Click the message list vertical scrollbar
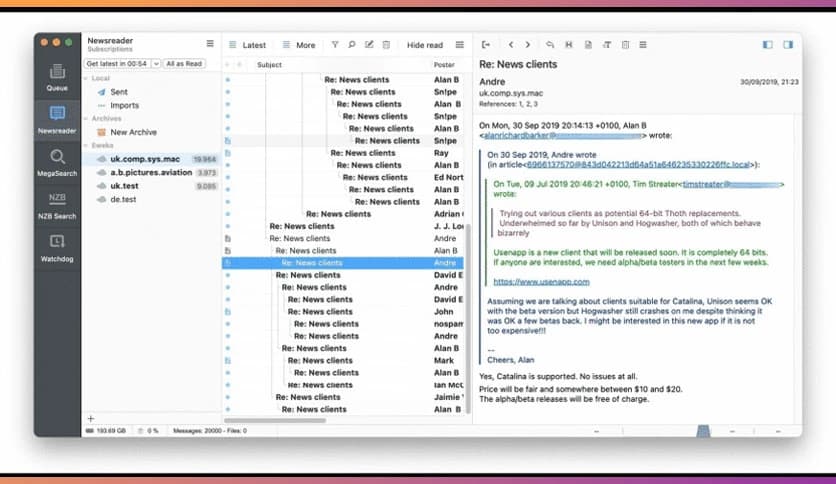The width and height of the screenshot is (836, 484). 468,318
